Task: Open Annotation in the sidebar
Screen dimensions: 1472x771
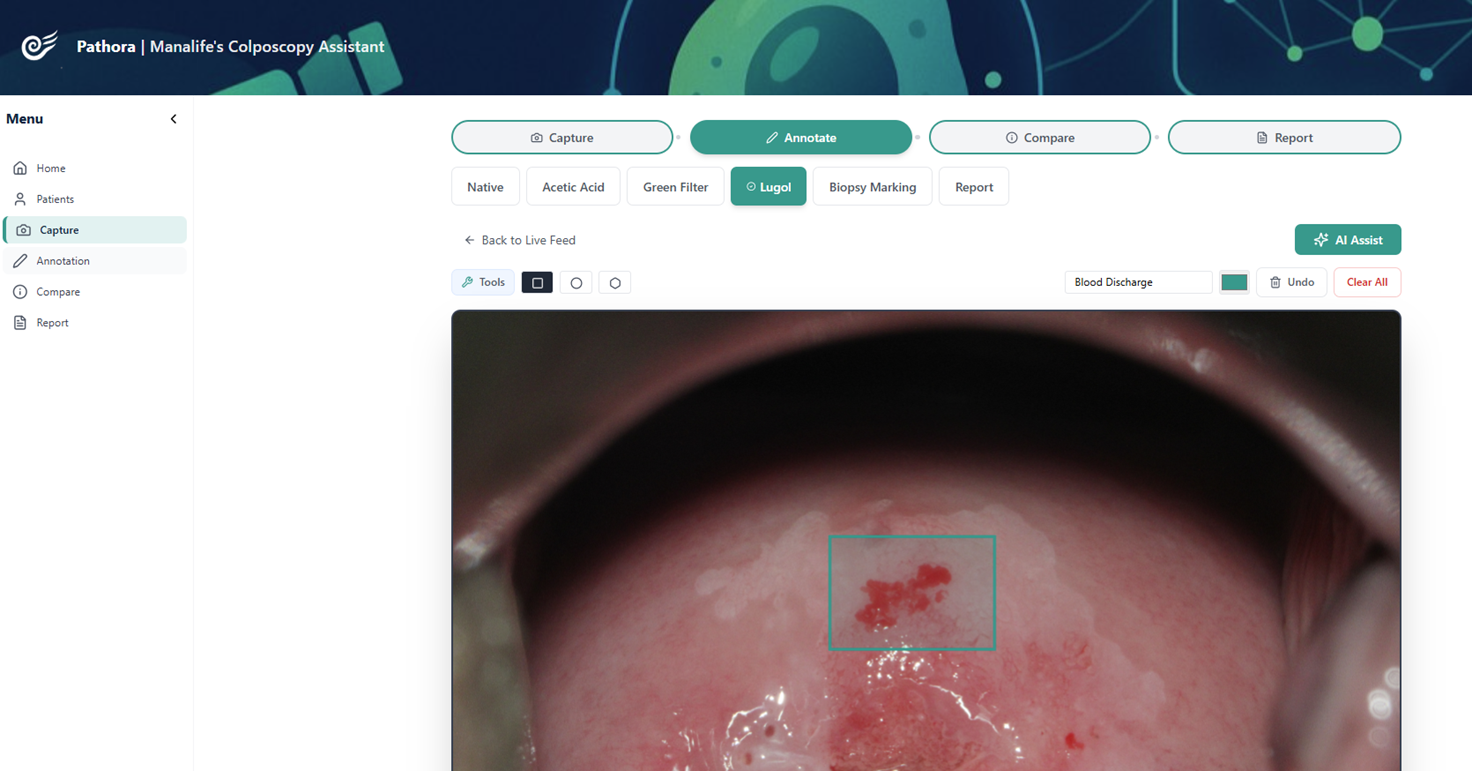Action: coord(94,261)
